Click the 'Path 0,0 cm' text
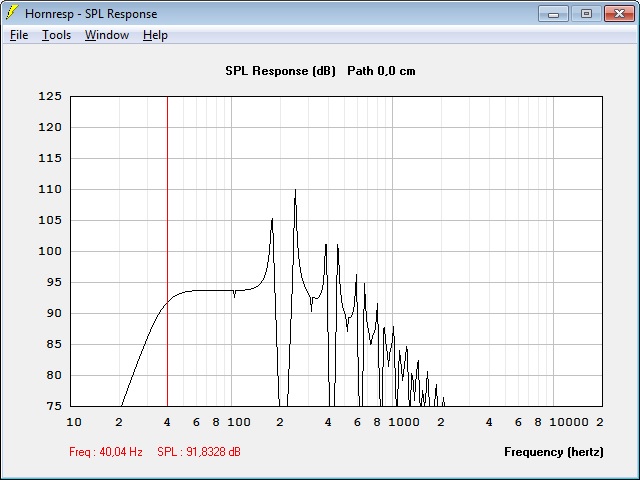The height and width of the screenshot is (480, 640). (381, 71)
